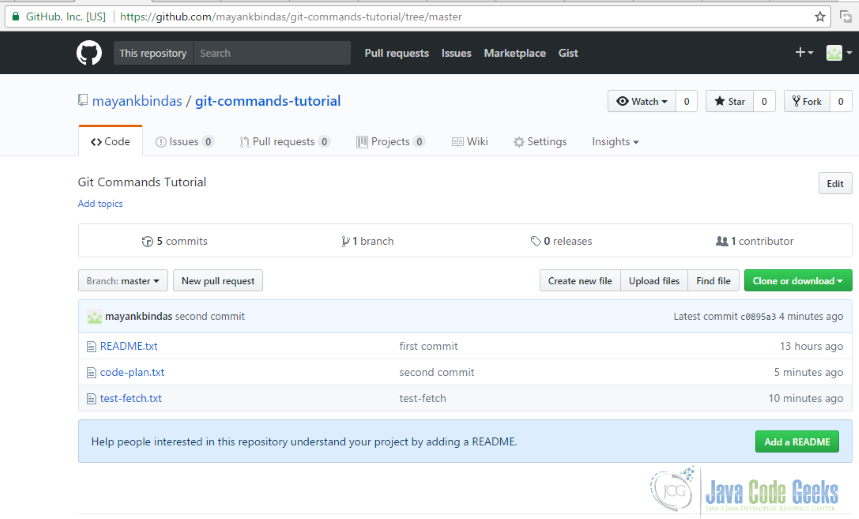Open mayankbindas owner link
The image size is (859, 519).
click(137, 101)
